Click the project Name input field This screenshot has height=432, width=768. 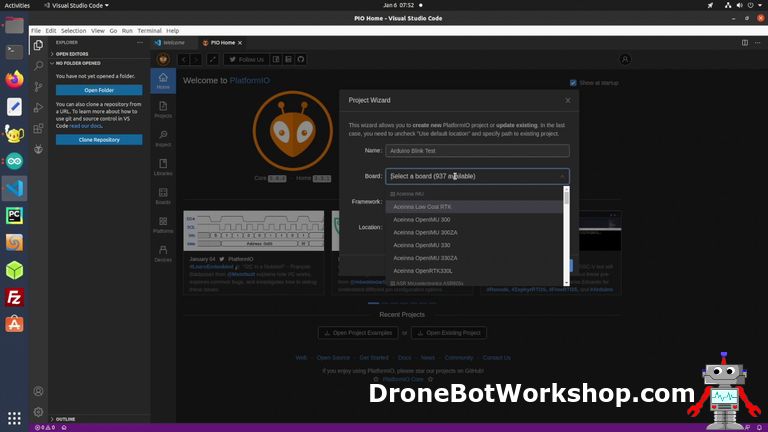pyautogui.click(x=477, y=150)
